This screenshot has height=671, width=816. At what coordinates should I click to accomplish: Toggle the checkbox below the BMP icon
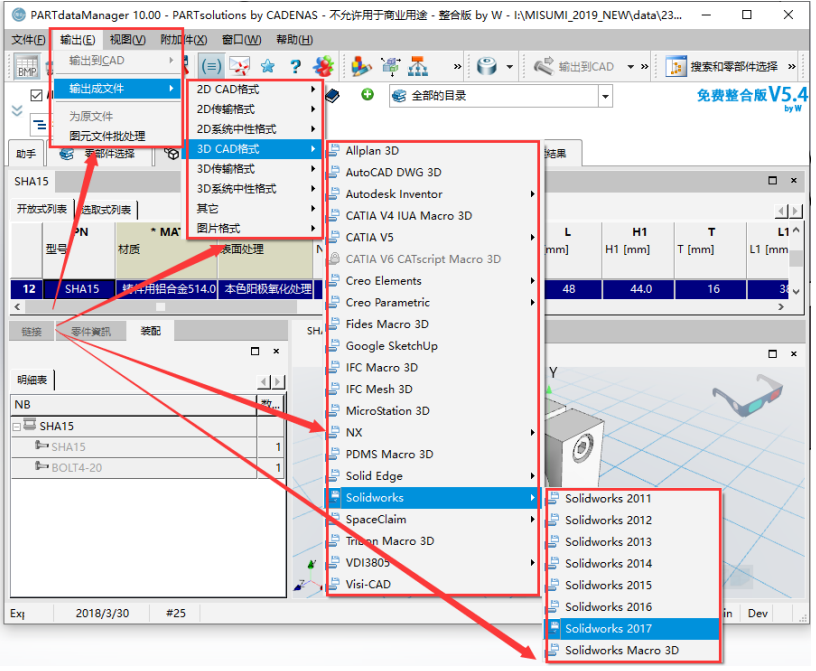click(x=36, y=96)
